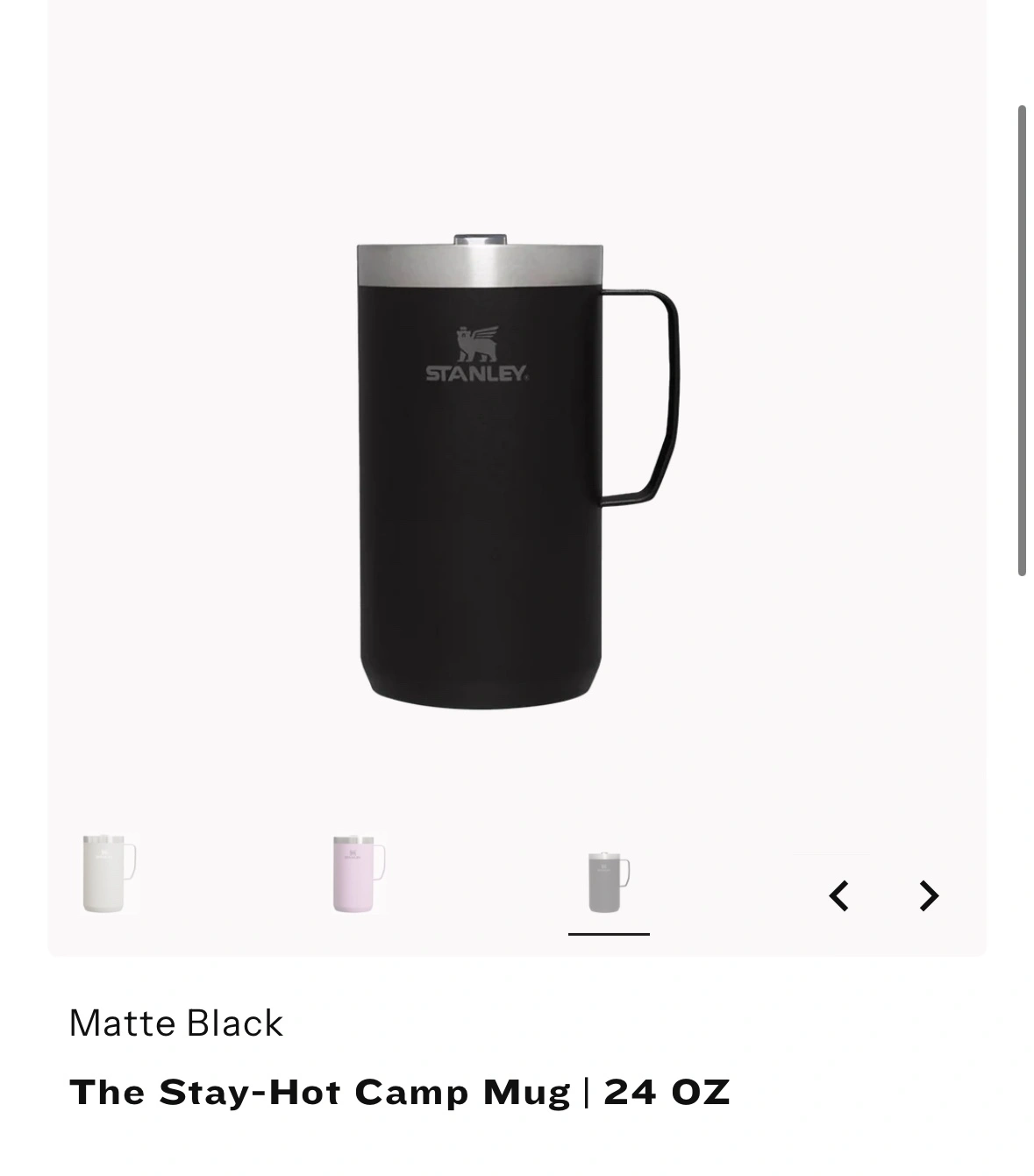Image resolution: width=1034 pixels, height=1176 pixels.
Task: Select the gray matte black mug thumbnail
Action: (609, 881)
